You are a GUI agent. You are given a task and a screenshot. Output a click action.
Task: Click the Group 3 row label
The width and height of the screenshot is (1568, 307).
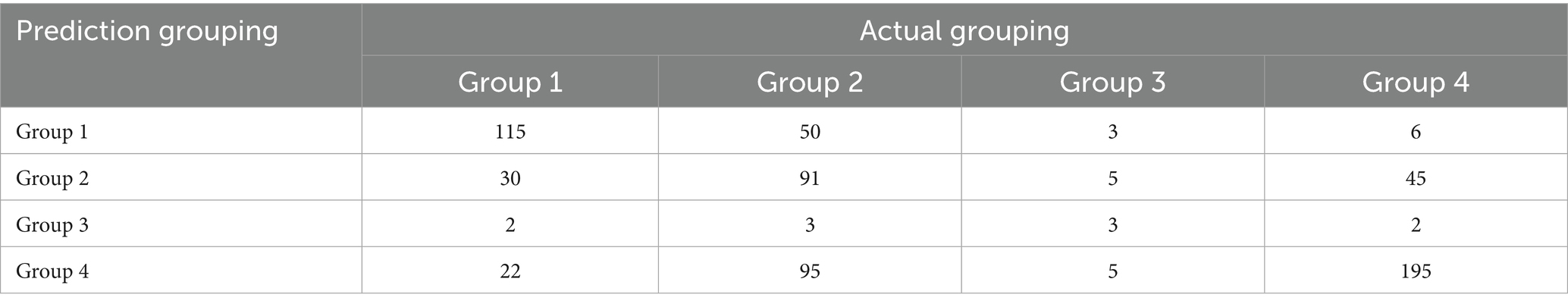[52, 224]
